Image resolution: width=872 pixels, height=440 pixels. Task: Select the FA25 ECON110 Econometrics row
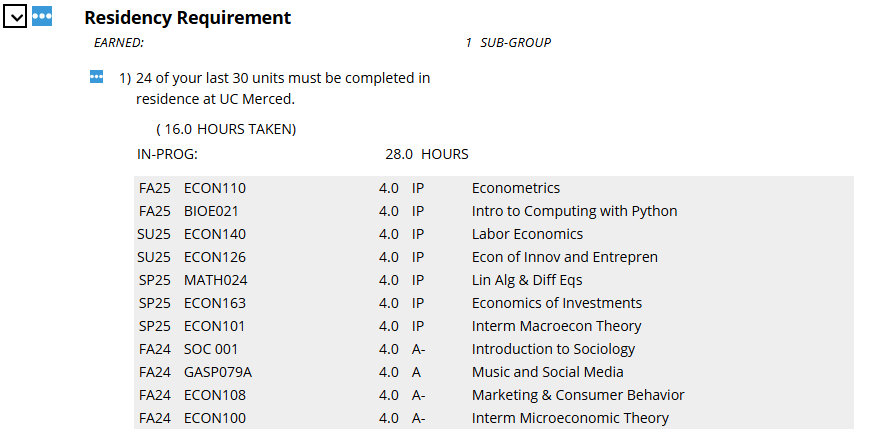(x=494, y=188)
